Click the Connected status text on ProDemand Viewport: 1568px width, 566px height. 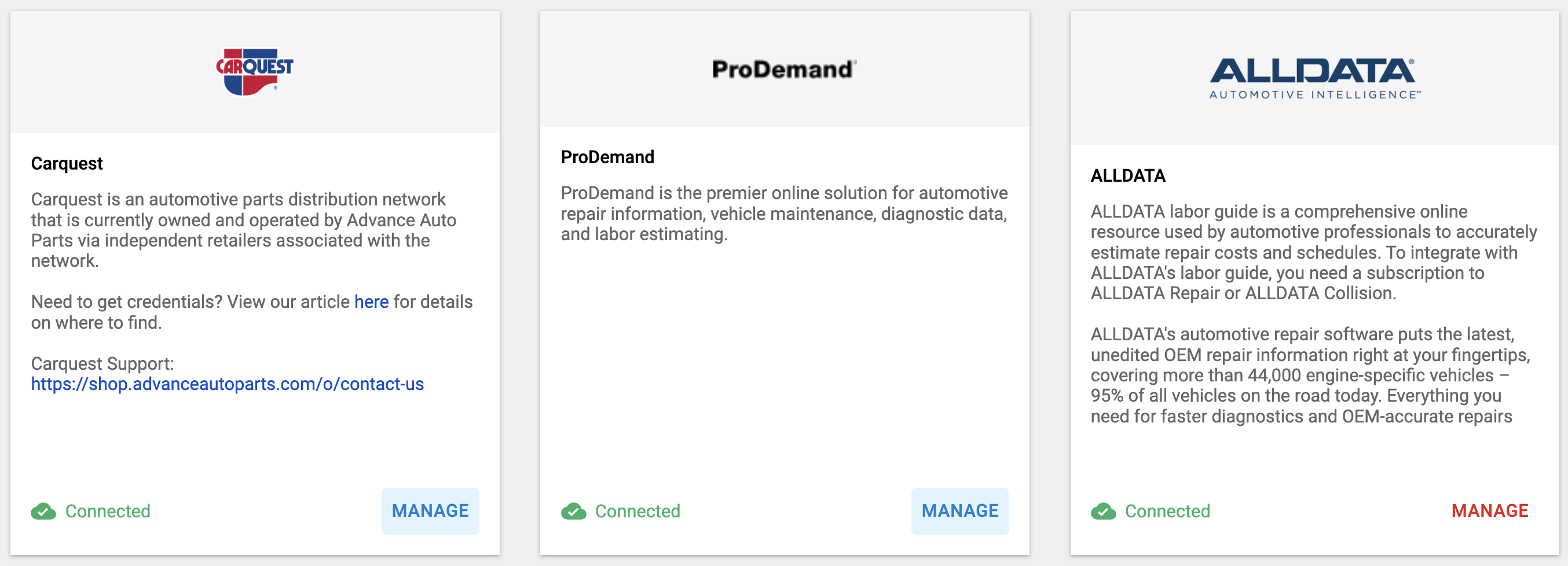(x=638, y=511)
